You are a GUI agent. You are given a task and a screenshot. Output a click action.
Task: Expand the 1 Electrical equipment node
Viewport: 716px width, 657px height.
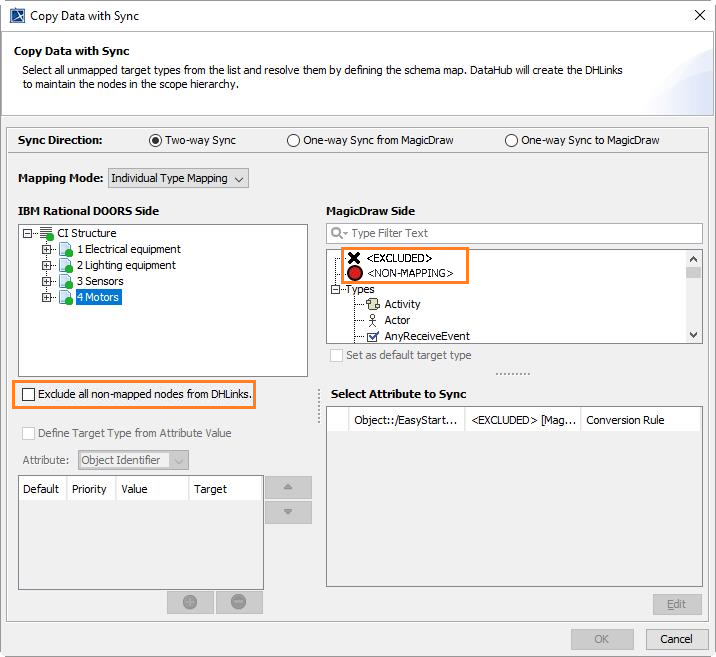click(x=47, y=249)
